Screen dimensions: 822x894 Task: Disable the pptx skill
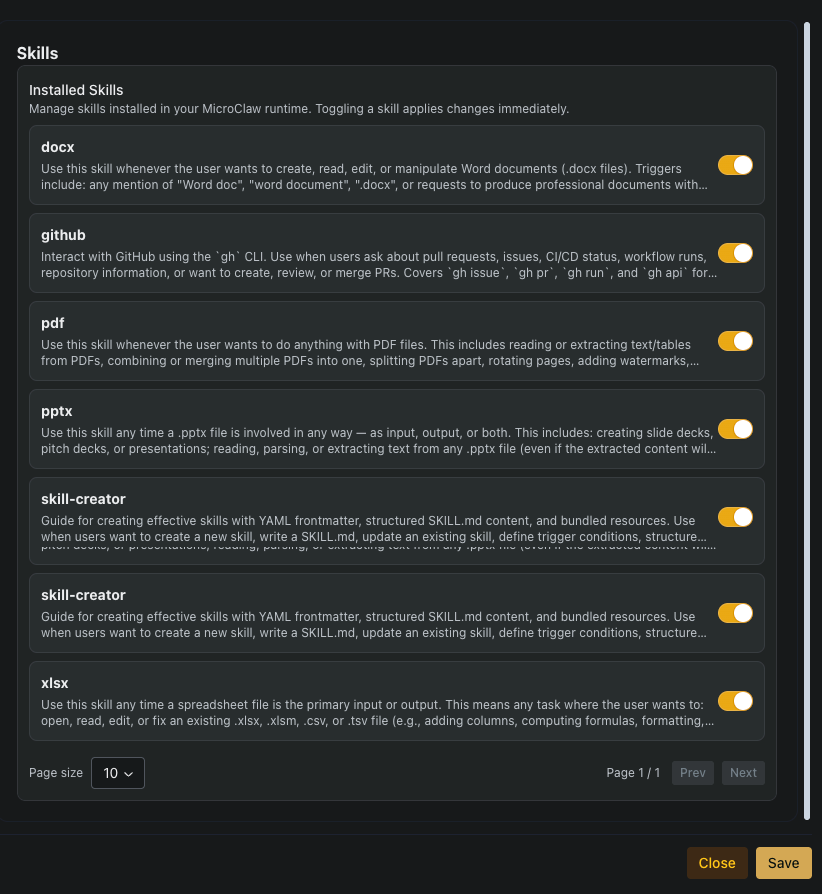[x=735, y=429]
